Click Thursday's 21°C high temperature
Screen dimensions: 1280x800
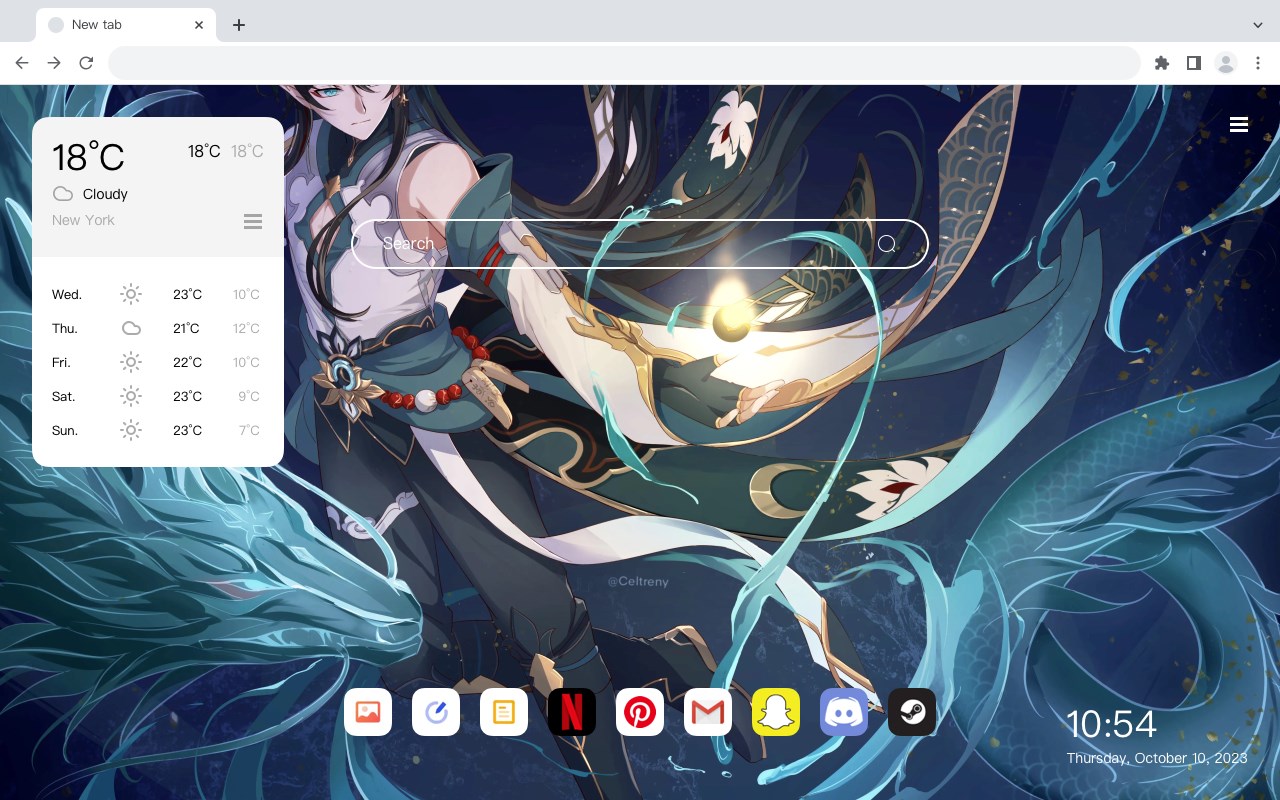[186, 328]
